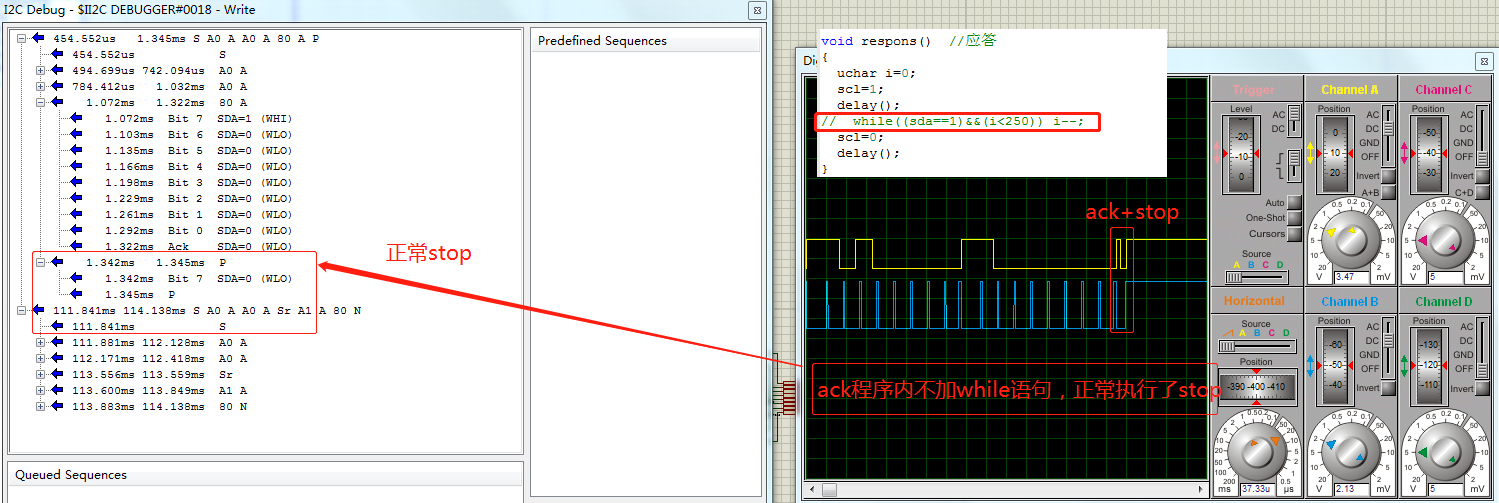
Task: Collapse the 454.552us S A0 A A0 A 80 A P sequence
Action: pyautogui.click(x=22, y=38)
